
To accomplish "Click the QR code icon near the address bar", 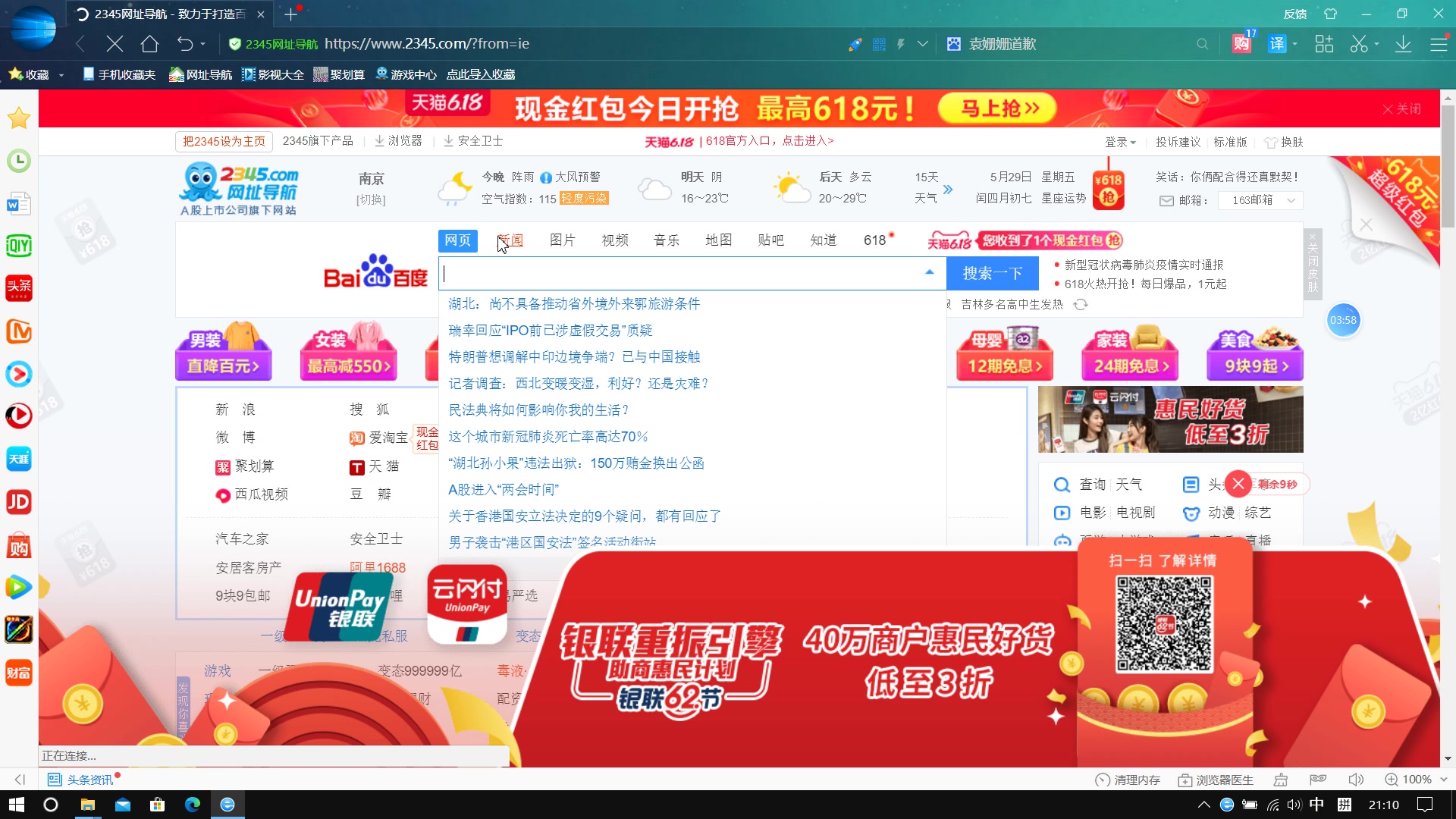I will click(878, 44).
